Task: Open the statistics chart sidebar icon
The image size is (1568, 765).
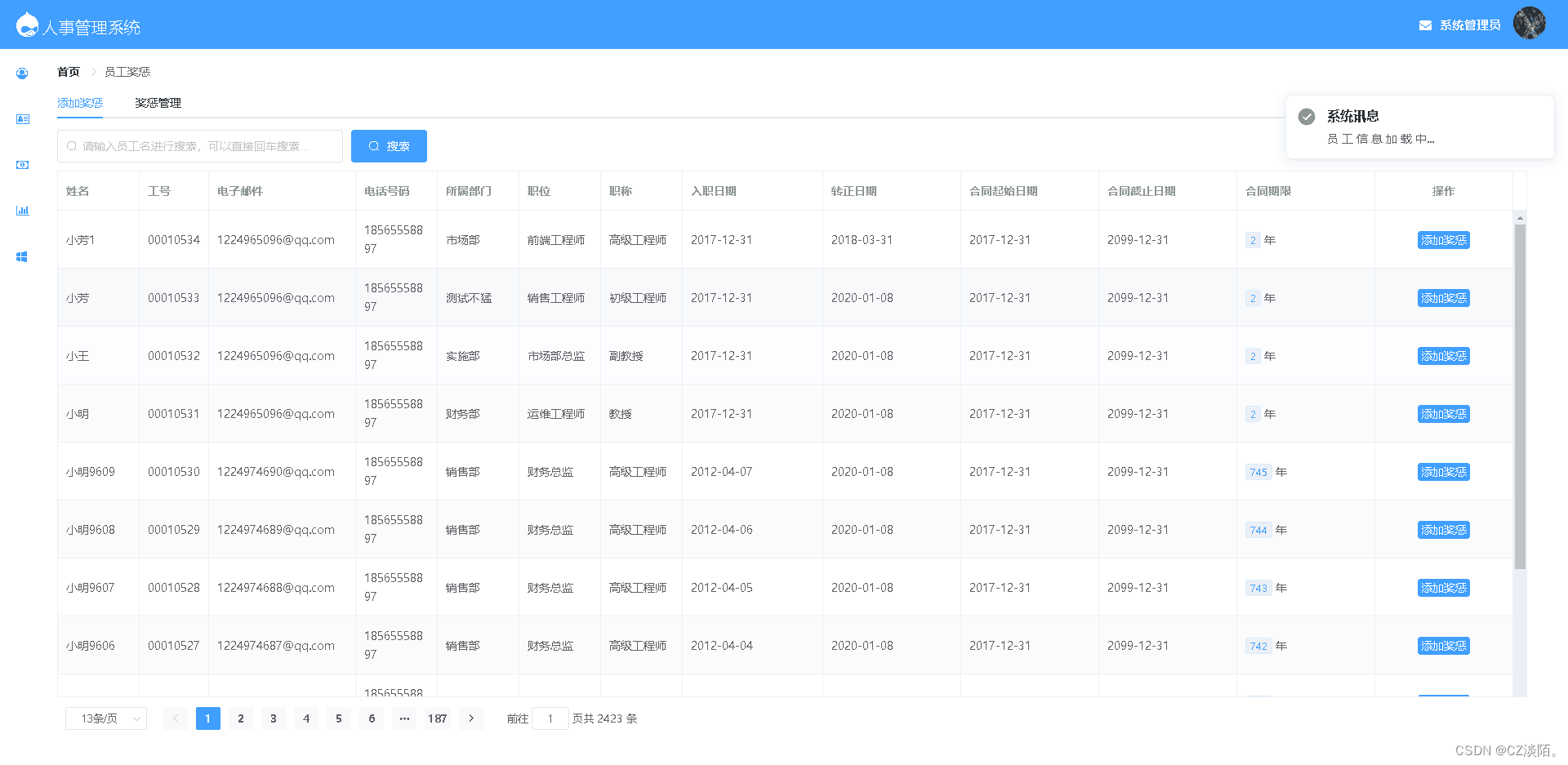Action: [22, 211]
